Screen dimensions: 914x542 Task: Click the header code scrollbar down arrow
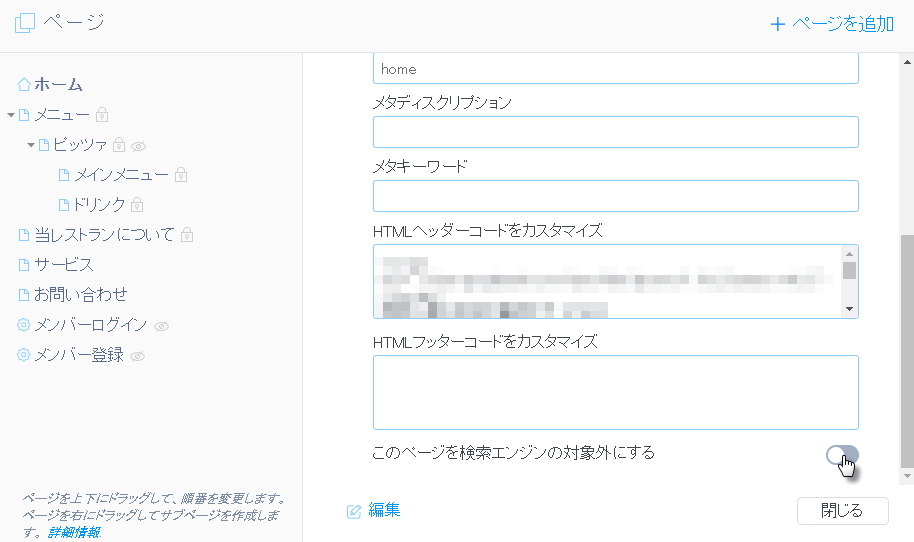[x=849, y=309]
